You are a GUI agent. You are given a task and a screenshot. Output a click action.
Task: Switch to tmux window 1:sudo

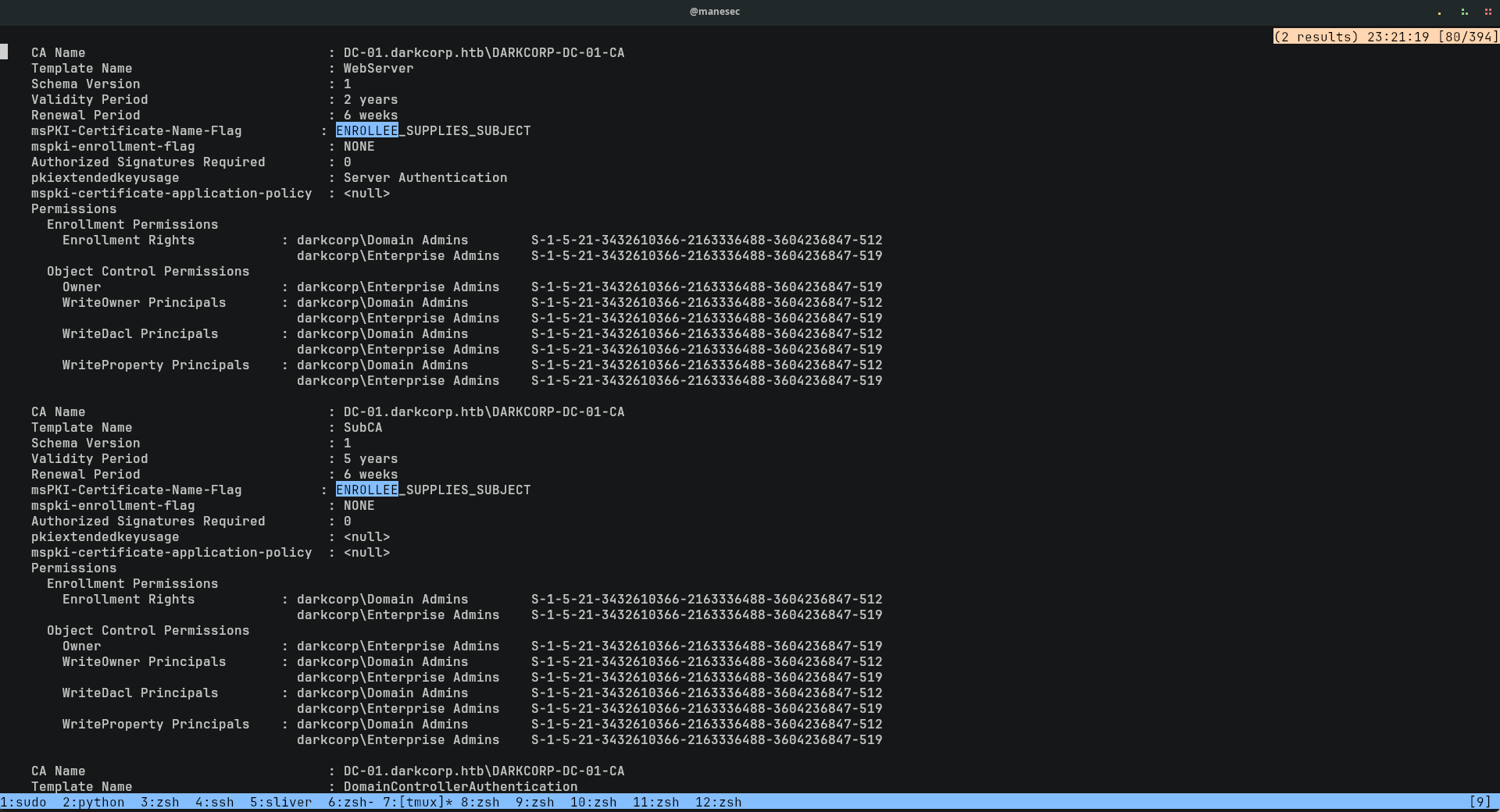[x=23, y=802]
